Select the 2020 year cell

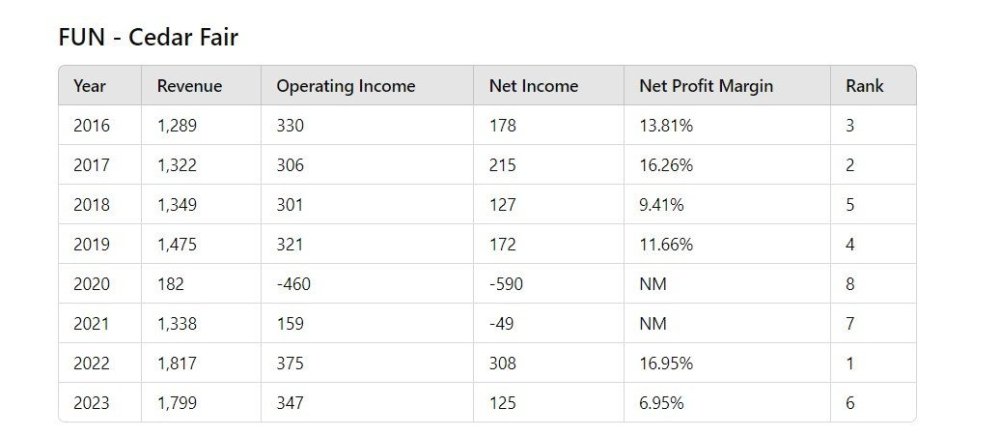(91, 284)
